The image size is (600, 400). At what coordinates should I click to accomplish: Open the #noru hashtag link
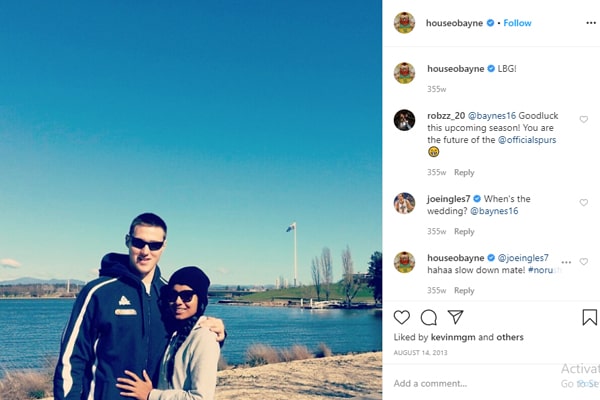pos(544,270)
